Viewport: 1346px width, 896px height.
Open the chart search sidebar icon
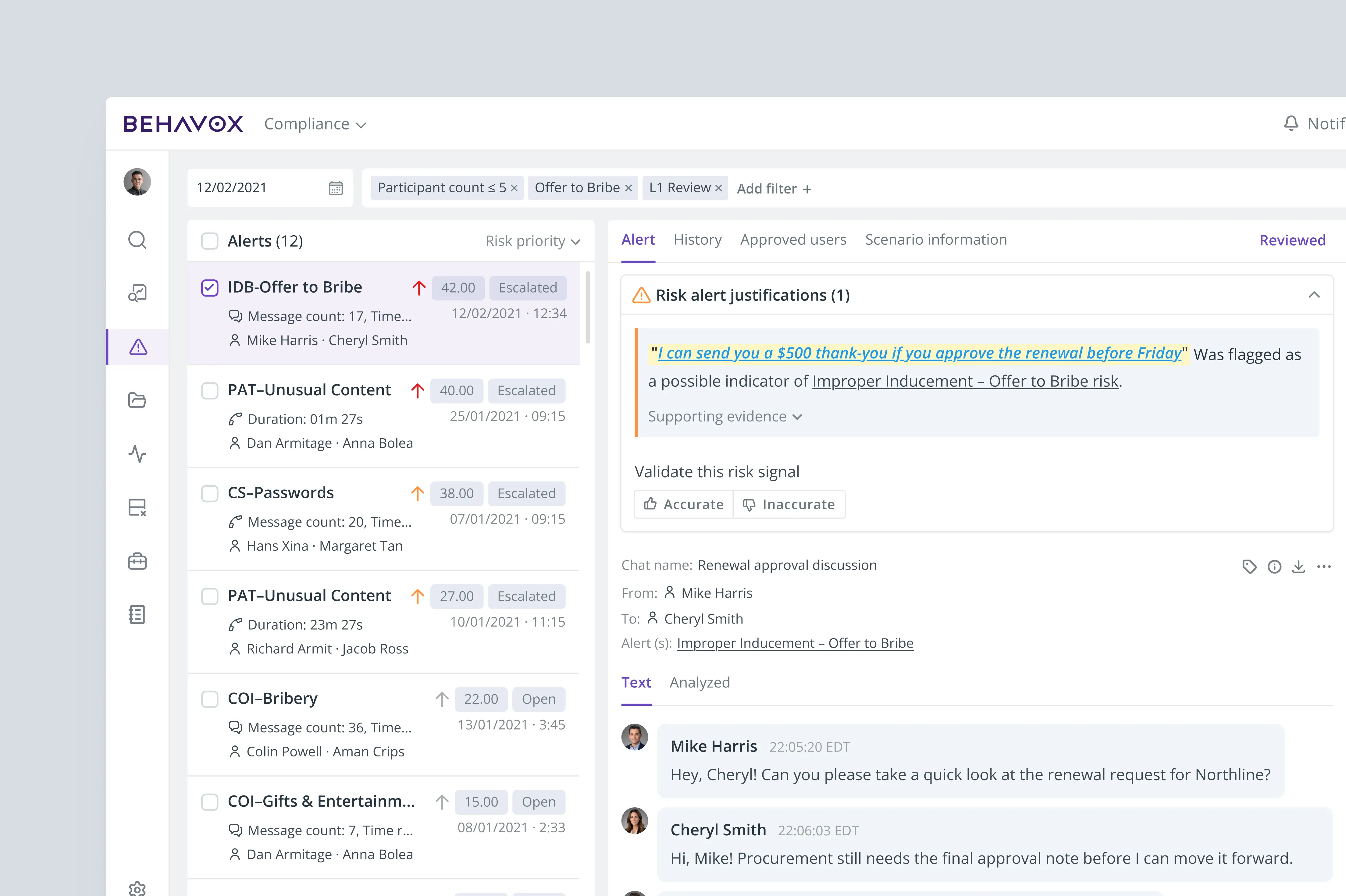coord(137,293)
